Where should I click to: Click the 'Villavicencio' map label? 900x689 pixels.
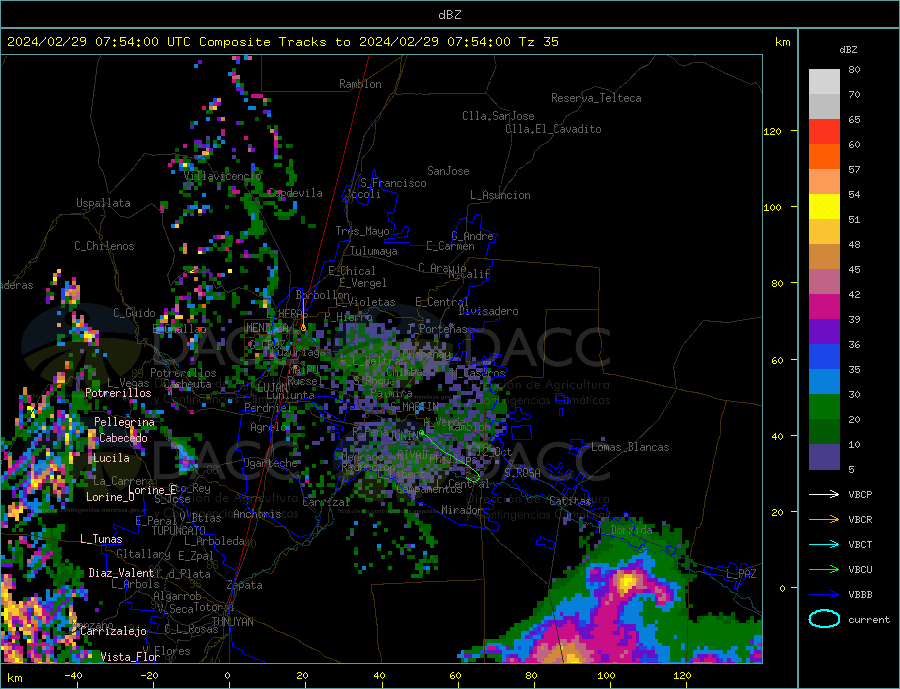pos(223,176)
